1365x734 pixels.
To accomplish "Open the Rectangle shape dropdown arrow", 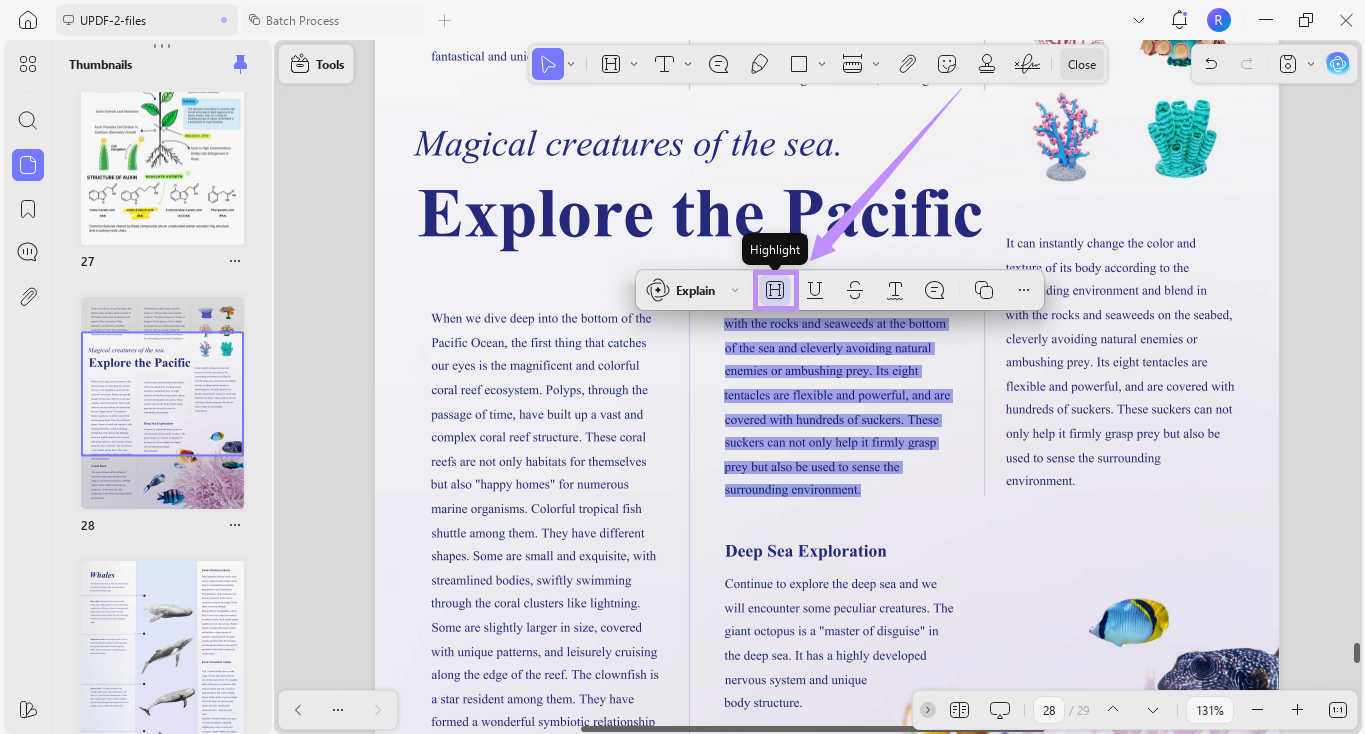I will (x=822, y=64).
